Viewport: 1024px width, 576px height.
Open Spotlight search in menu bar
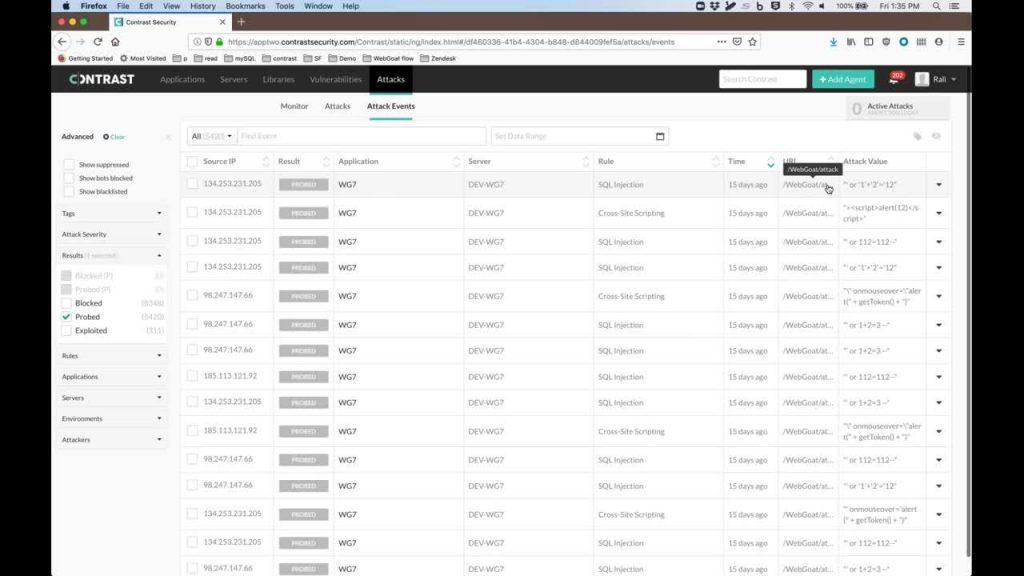[x=936, y=6]
